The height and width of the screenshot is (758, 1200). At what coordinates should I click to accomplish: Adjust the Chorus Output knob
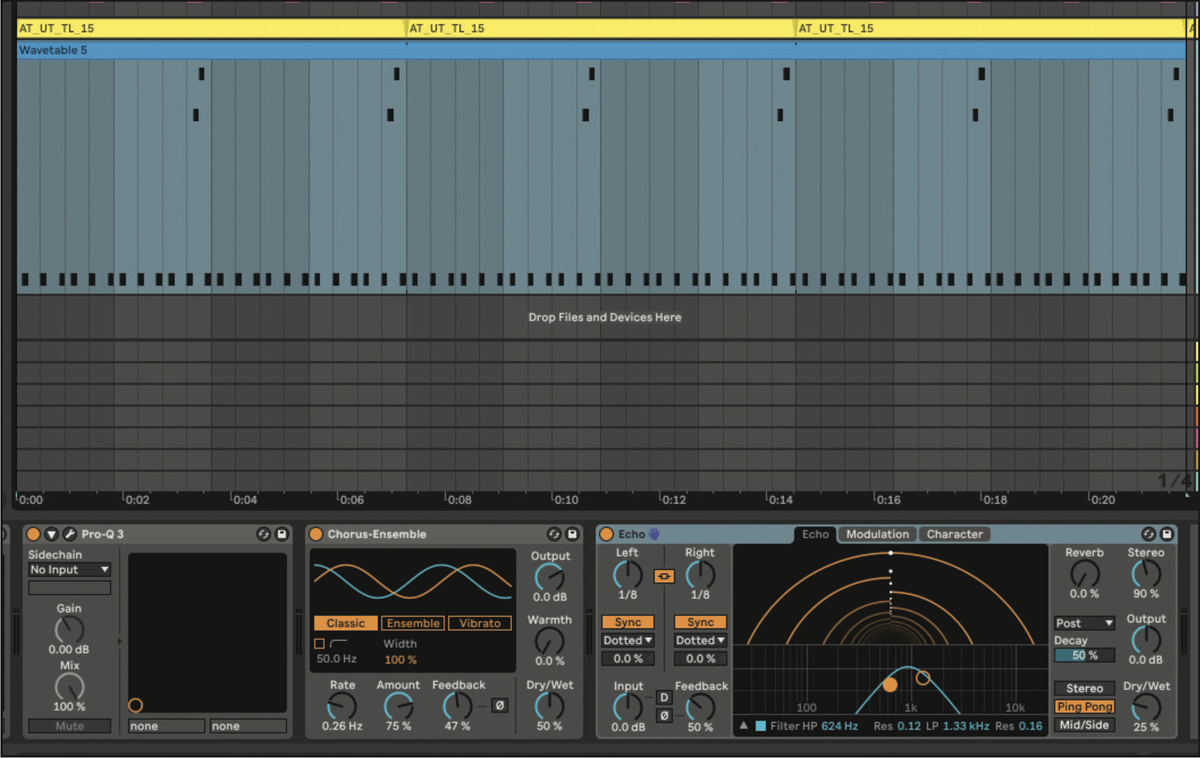pos(549,577)
